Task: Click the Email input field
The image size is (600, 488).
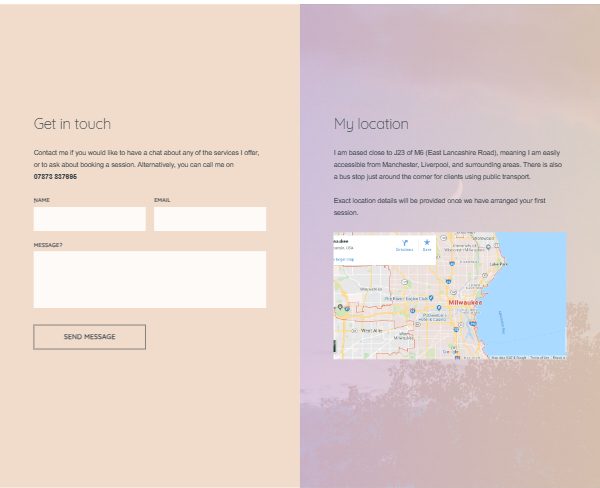Action: (x=210, y=219)
